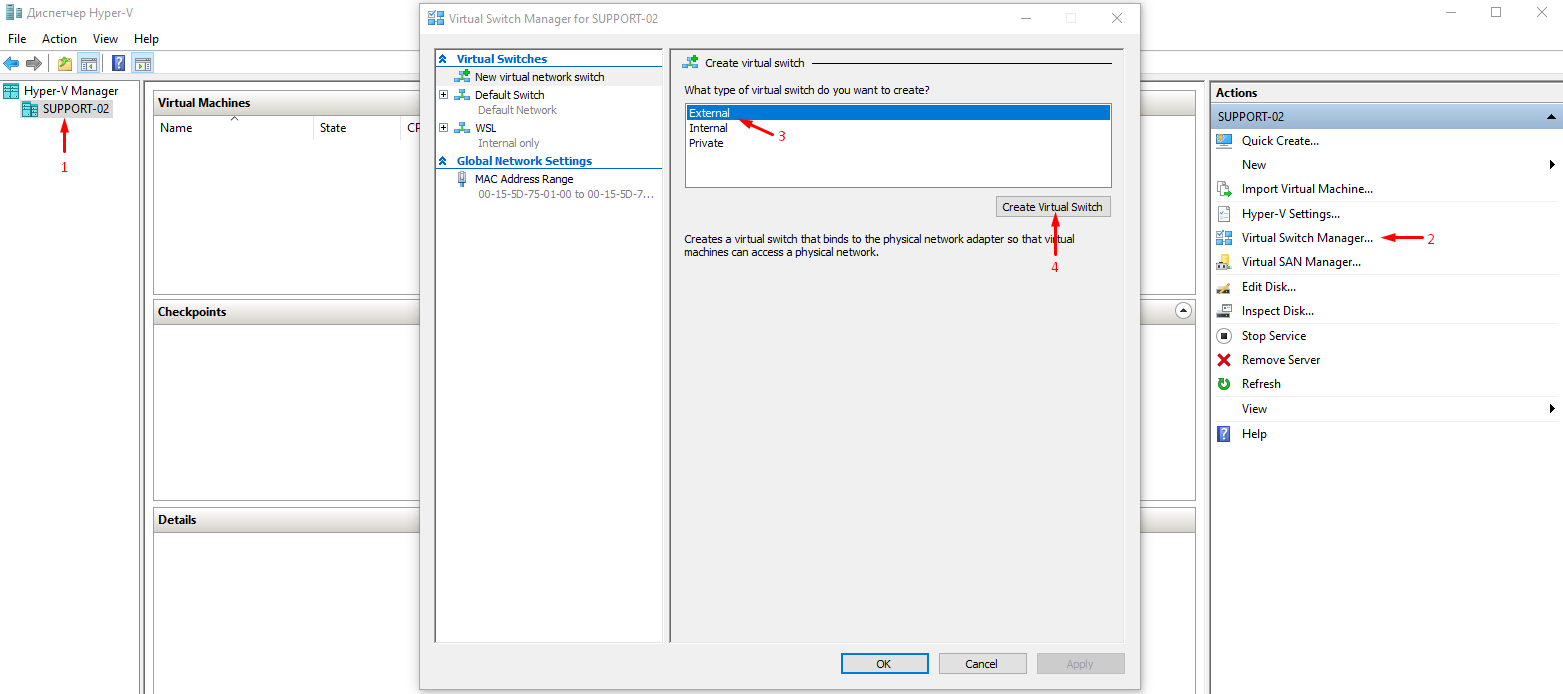Click the back navigation arrow in the toolbar
Image resolution: width=1563 pixels, height=694 pixels.
[12, 63]
